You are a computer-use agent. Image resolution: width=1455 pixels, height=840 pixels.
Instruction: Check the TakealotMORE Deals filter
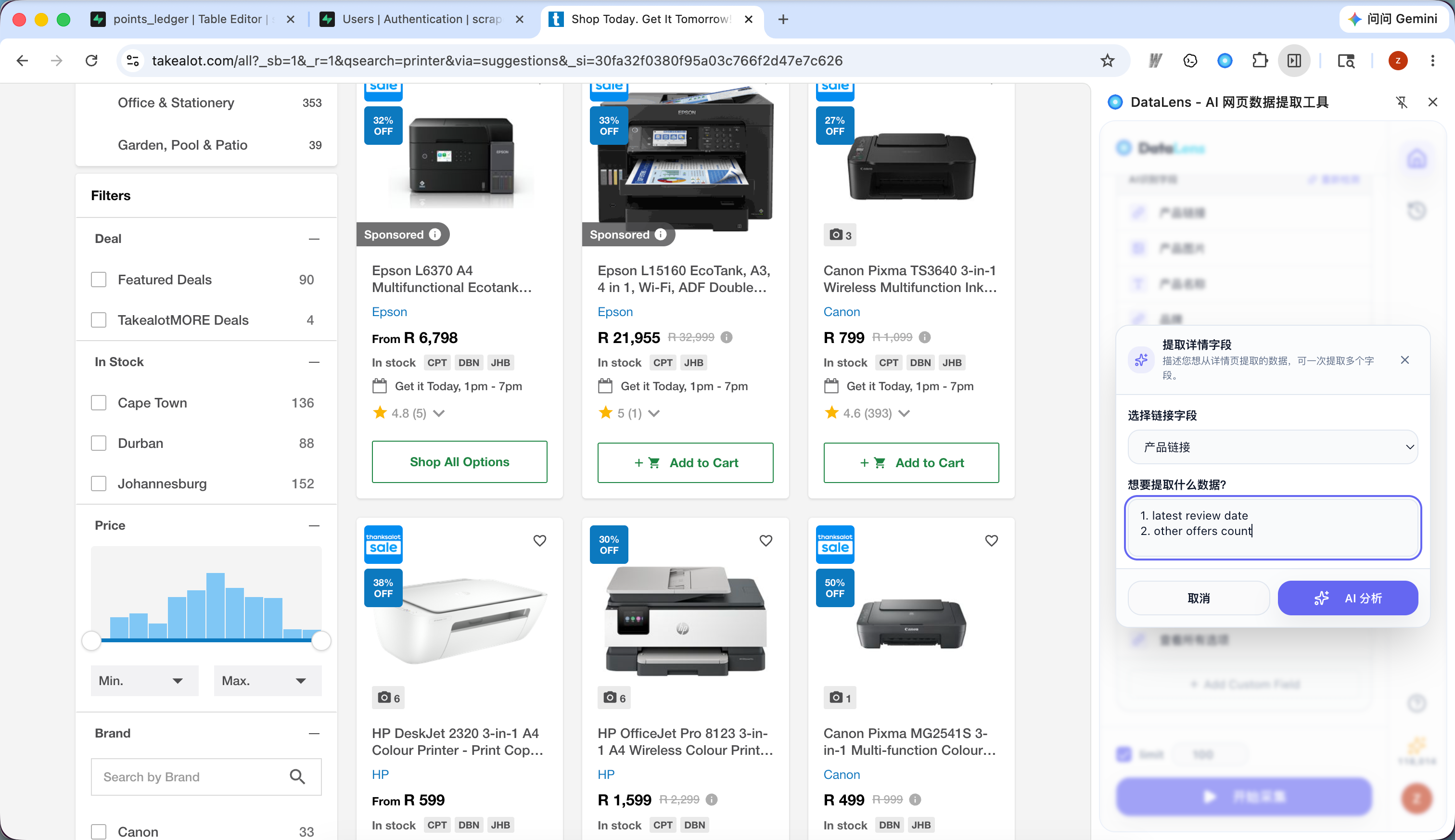(x=99, y=320)
